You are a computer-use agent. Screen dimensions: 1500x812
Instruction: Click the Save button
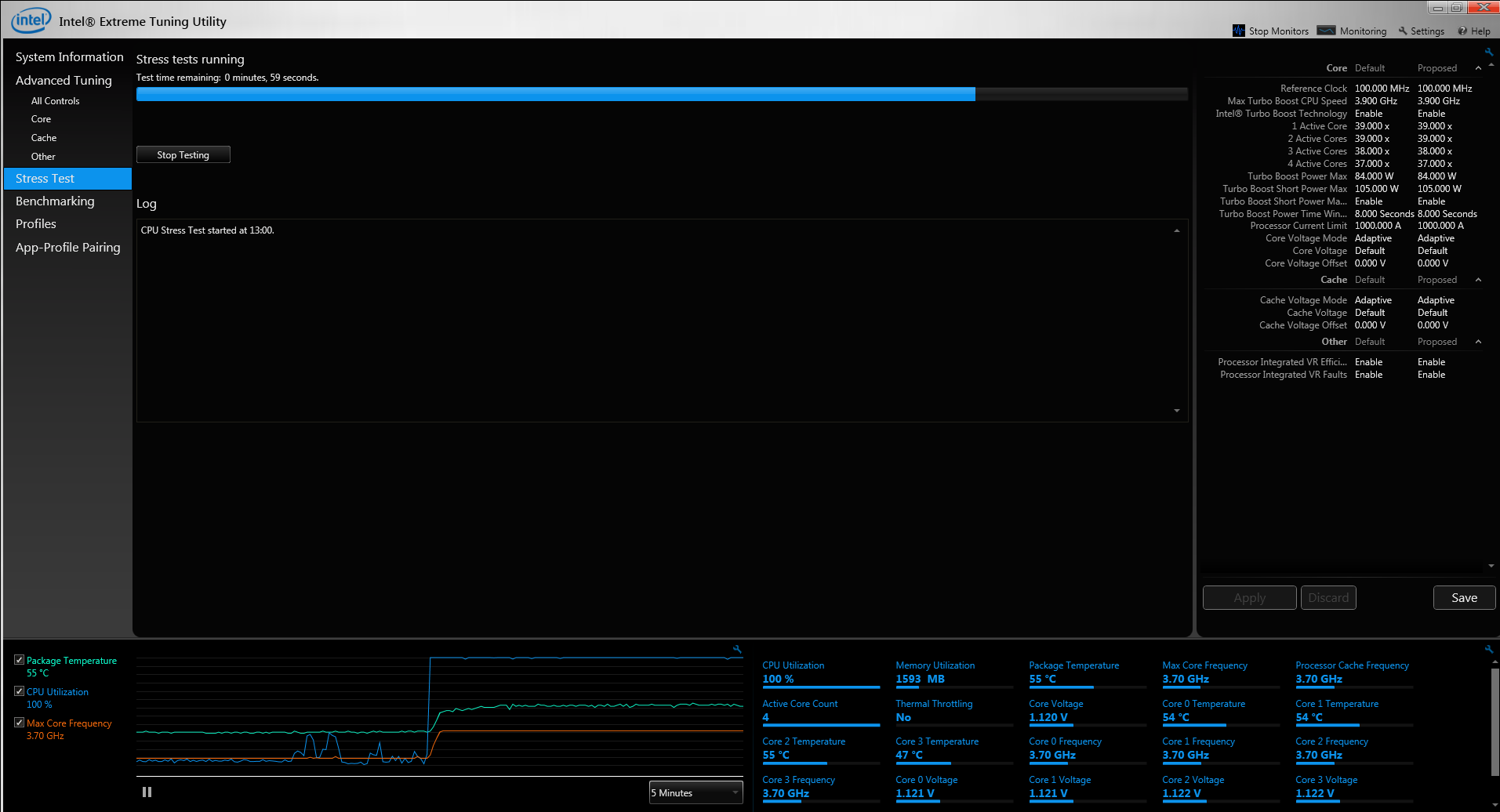1464,597
